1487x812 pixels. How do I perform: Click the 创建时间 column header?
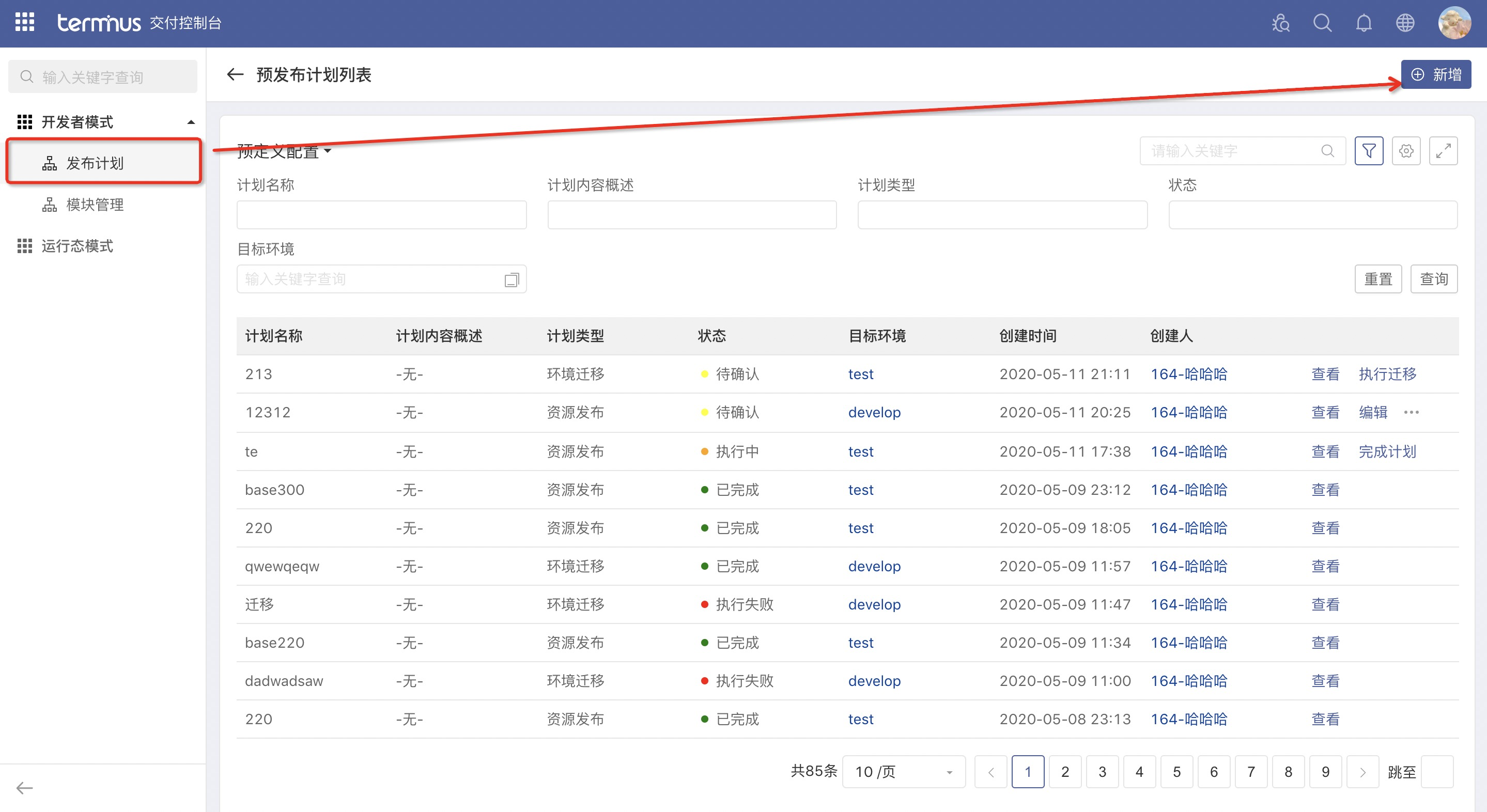[x=1028, y=336]
